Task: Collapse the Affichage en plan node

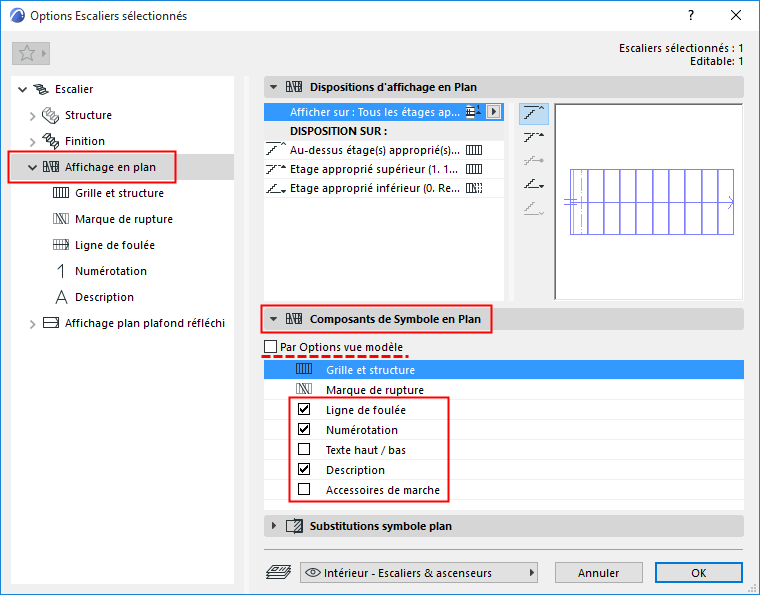Action: [32, 167]
